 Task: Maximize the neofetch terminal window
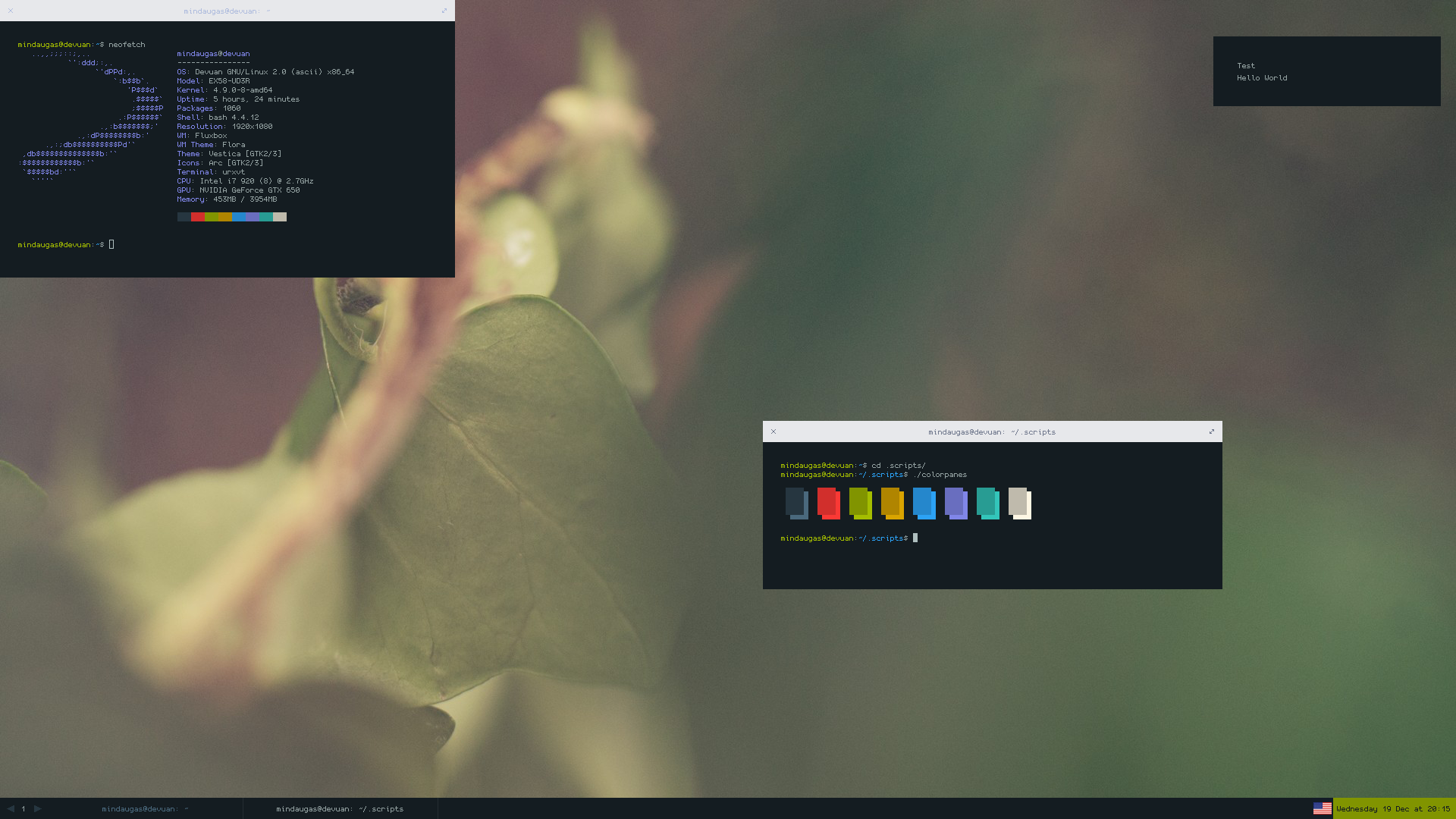coord(444,11)
